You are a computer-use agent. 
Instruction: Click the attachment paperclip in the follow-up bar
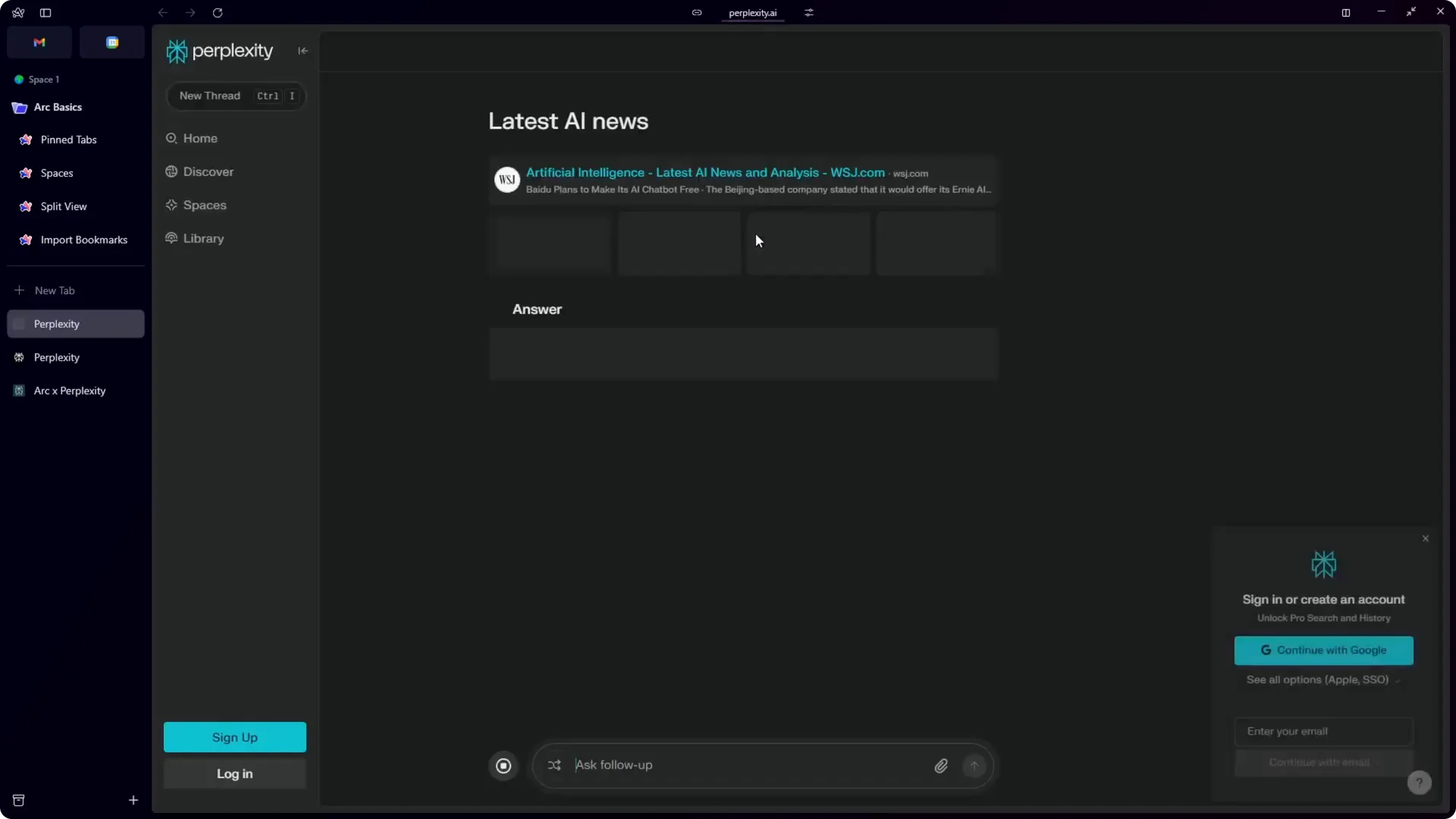click(x=940, y=766)
